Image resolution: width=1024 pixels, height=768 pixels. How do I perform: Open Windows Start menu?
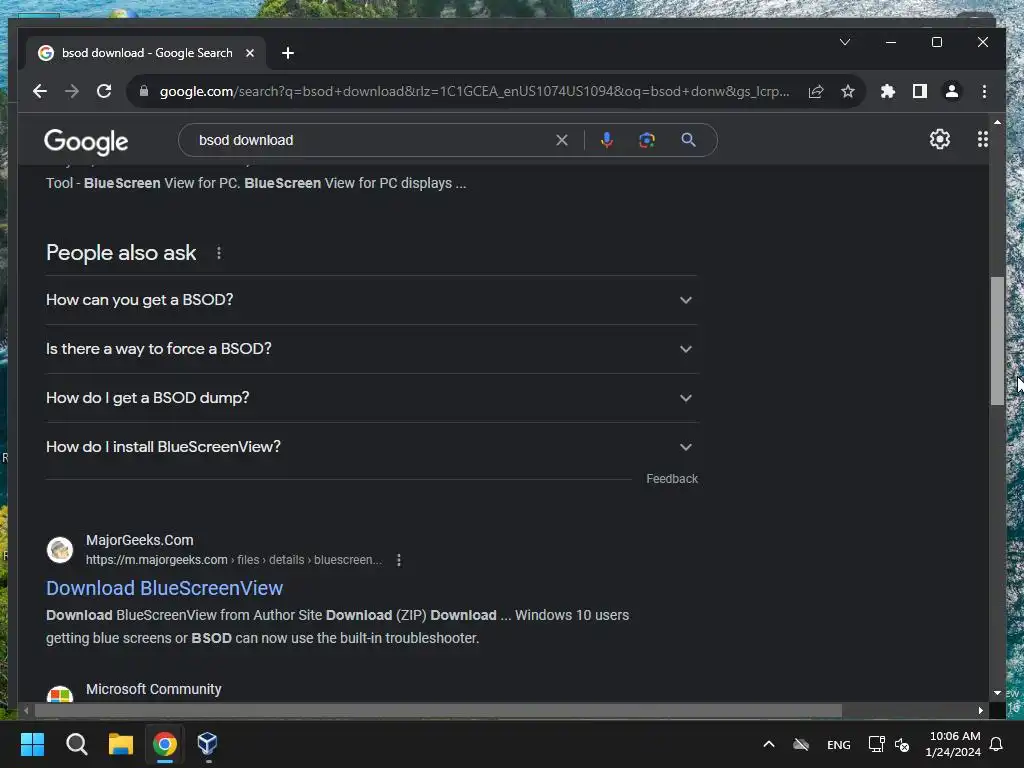pos(32,744)
